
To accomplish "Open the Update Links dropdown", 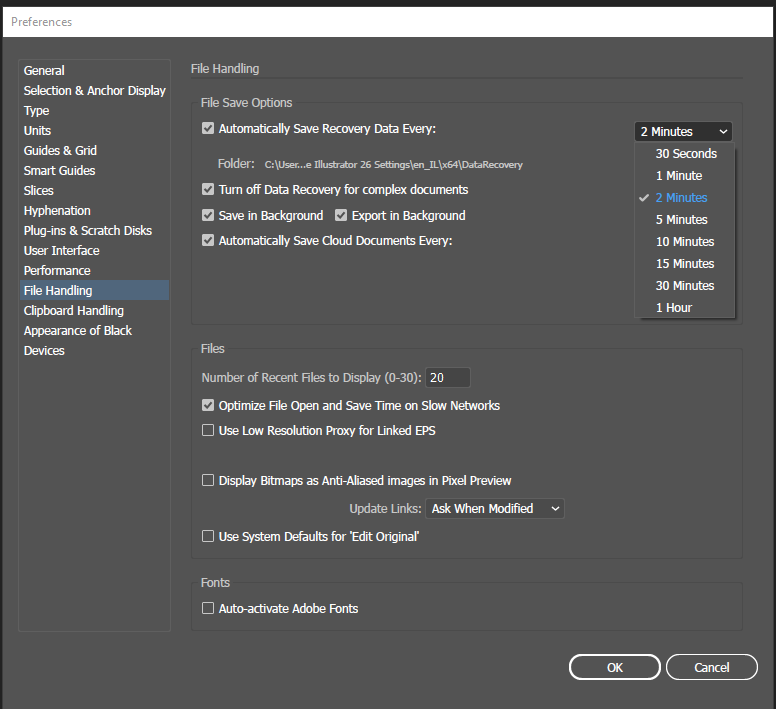I will 495,508.
